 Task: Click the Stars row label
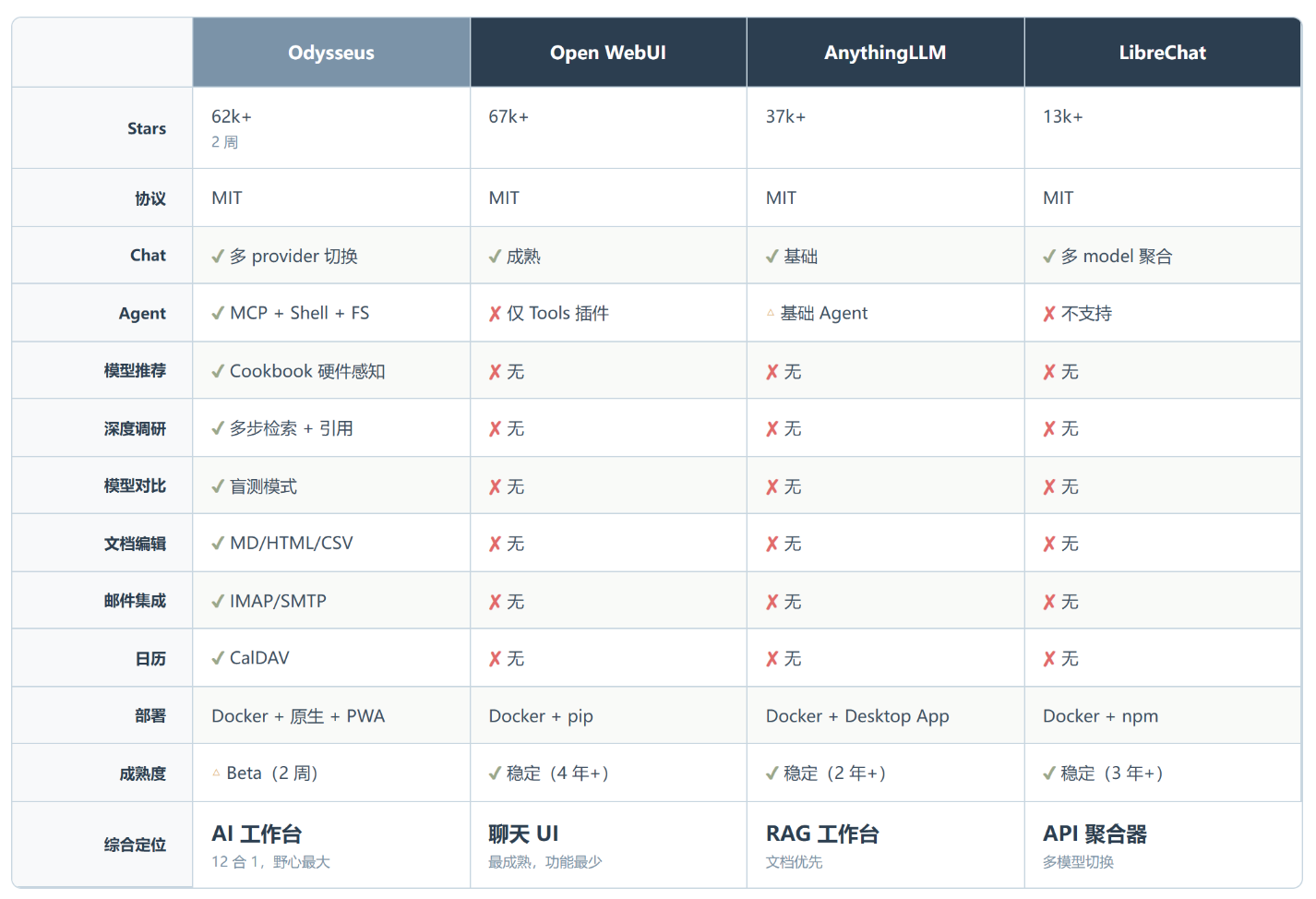click(147, 128)
